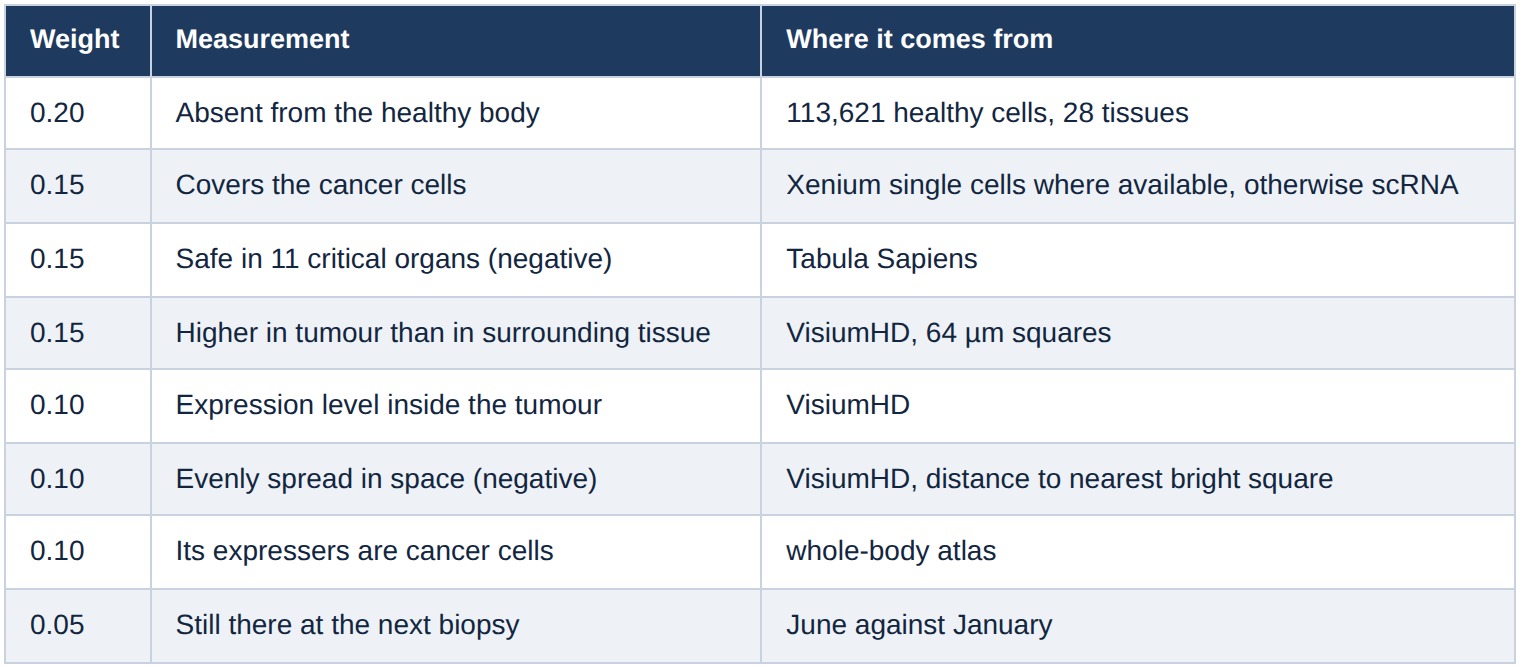Viewport: 1520px width, 668px height.
Task: Select the 'Absent from the healthy body' cell
Action: [x=456, y=113]
